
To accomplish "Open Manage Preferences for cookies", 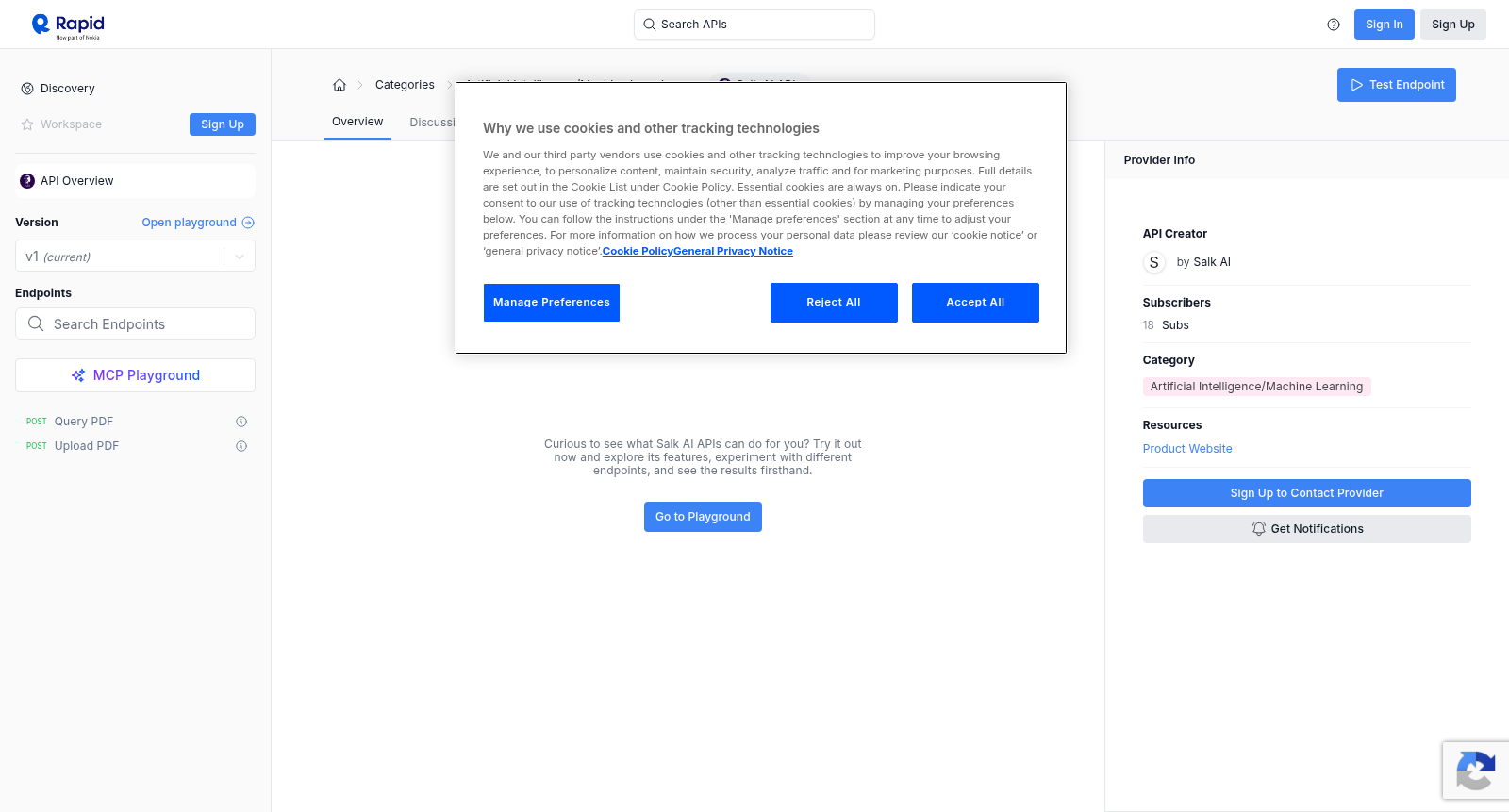I will click(552, 303).
